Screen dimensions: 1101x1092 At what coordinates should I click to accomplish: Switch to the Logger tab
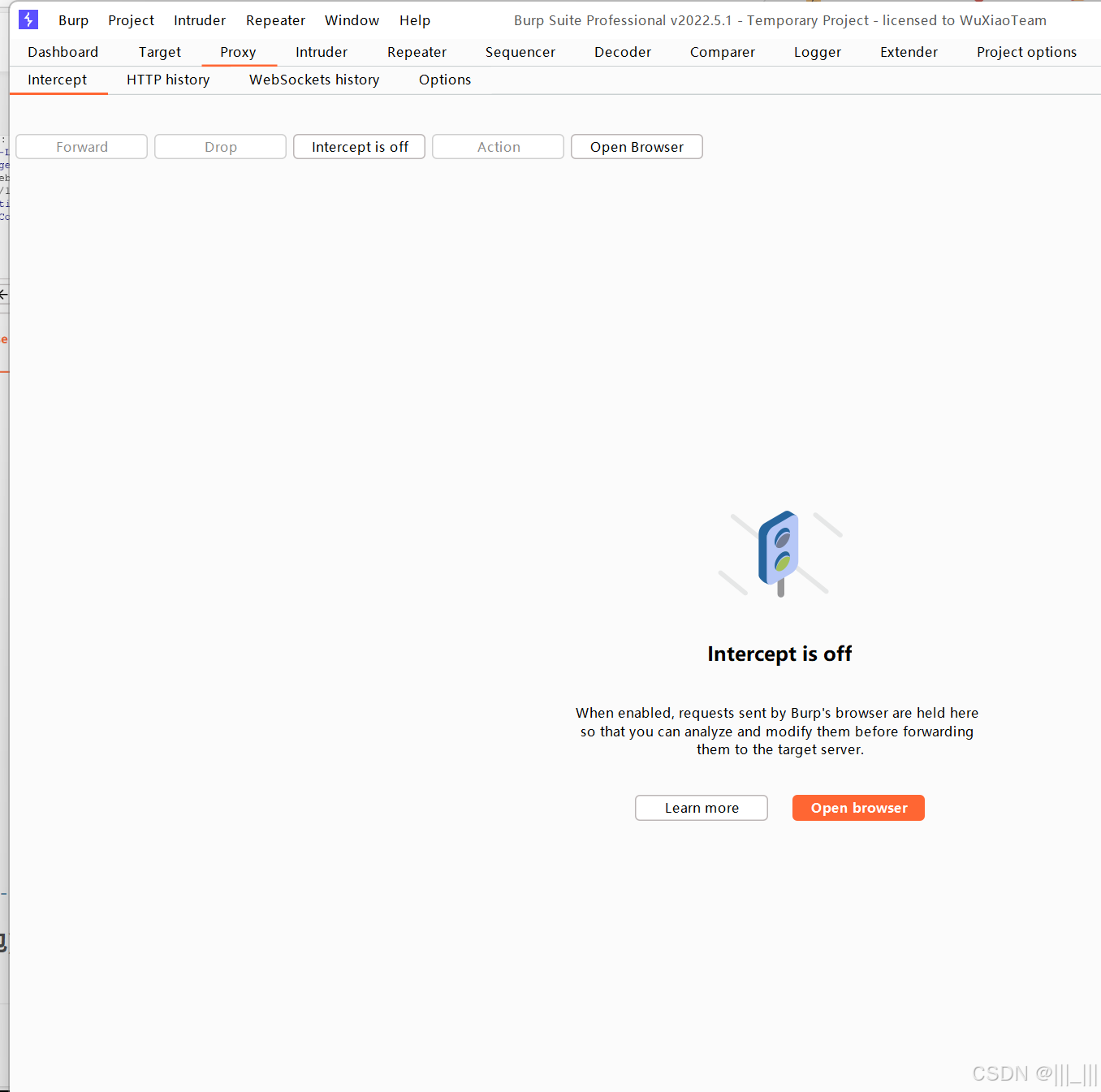pos(818,52)
